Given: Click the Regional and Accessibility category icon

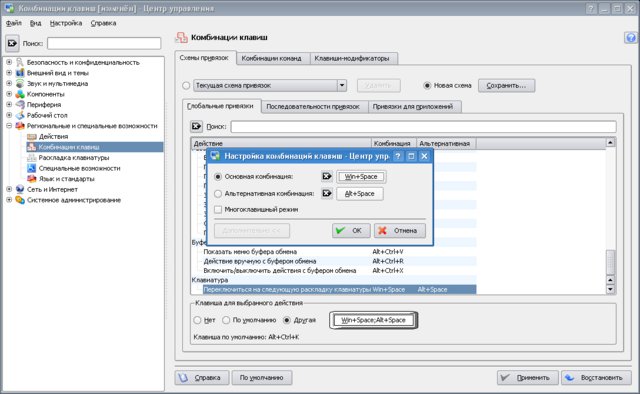Looking at the screenshot, I should (x=20, y=126).
